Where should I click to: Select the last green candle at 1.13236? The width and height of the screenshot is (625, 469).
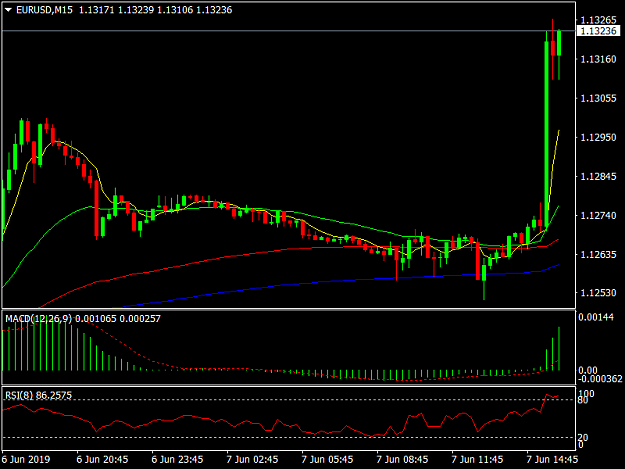coord(559,43)
